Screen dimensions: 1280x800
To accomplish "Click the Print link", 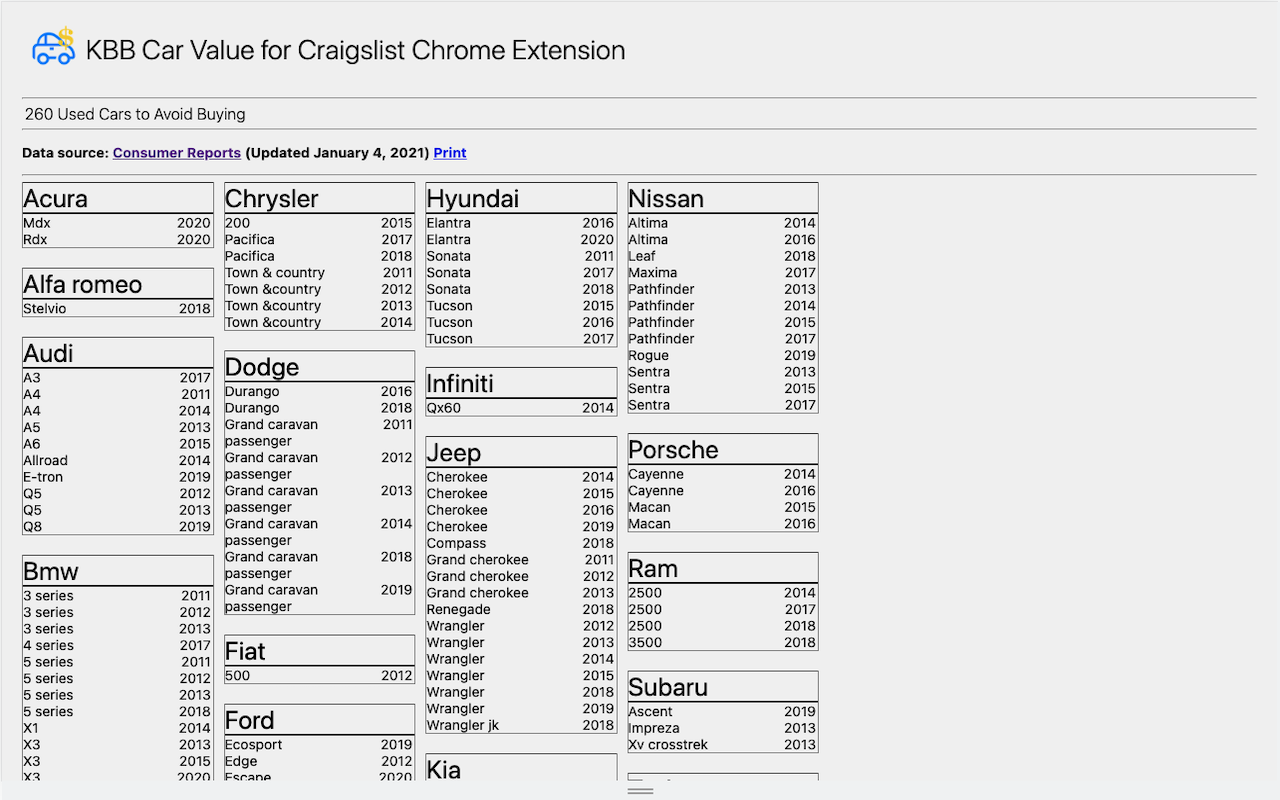I will (450, 153).
